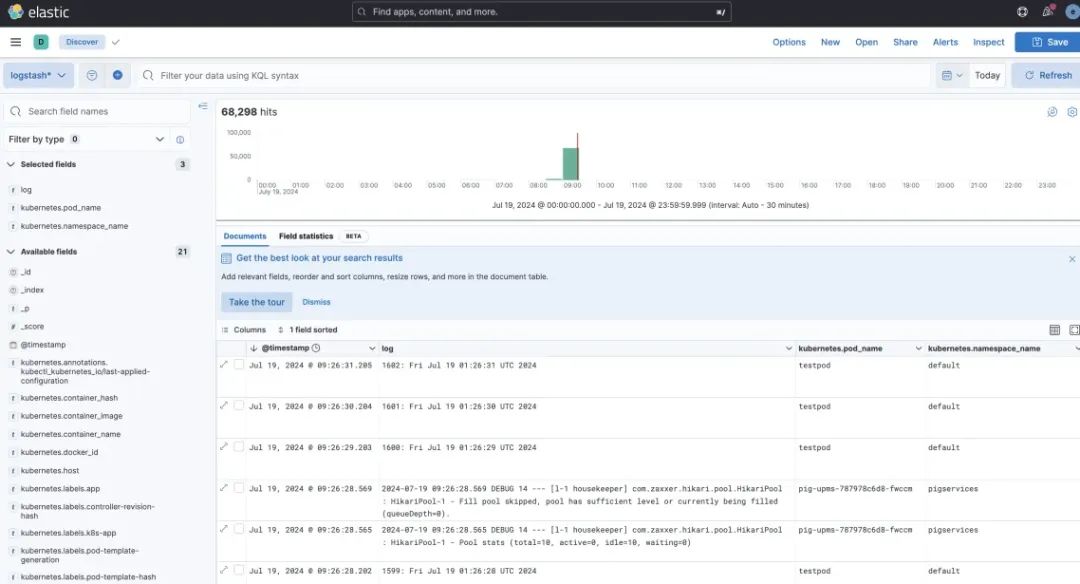Toggle full screen for the table
The width and height of the screenshot is (1080, 584).
point(1074,330)
